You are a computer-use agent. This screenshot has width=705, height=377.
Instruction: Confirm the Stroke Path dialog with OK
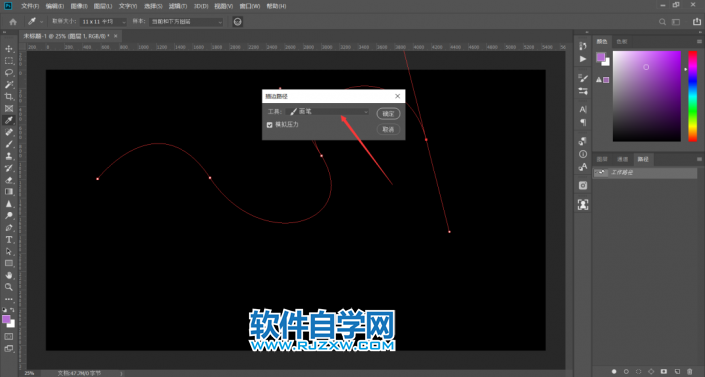[x=388, y=114]
